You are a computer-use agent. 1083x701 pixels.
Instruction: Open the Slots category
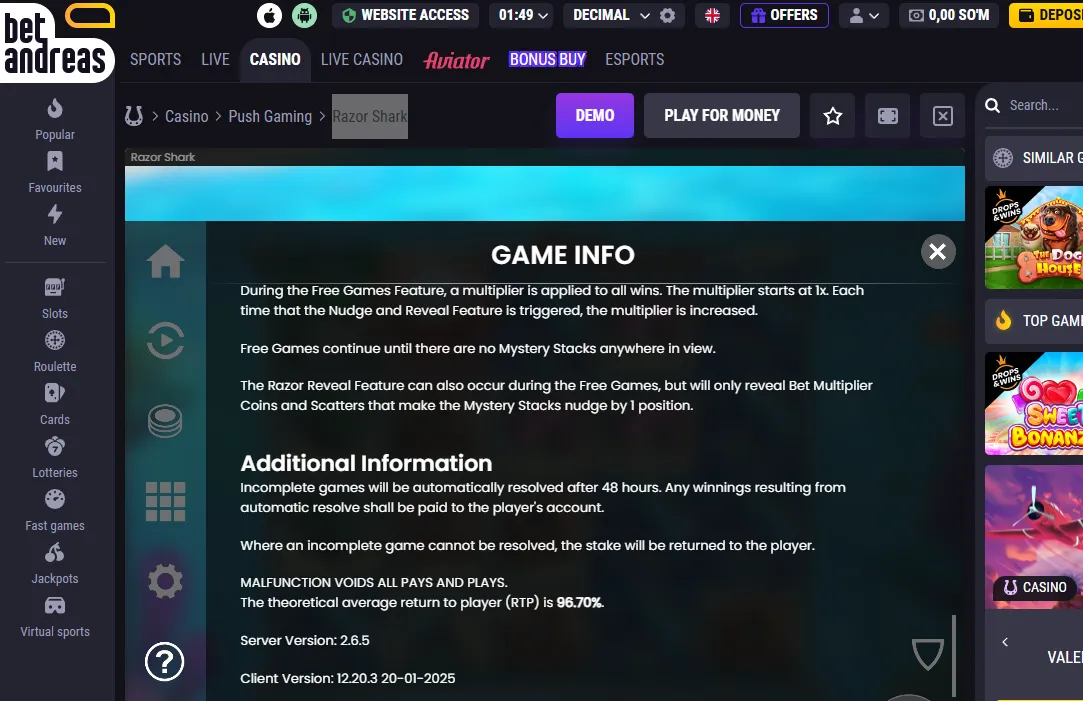pyautogui.click(x=55, y=298)
